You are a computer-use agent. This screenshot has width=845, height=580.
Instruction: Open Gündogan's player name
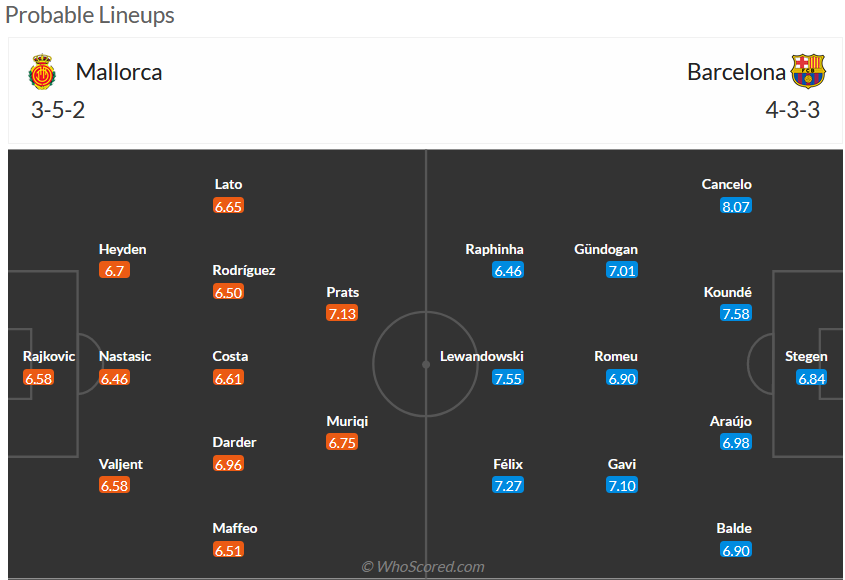coord(606,249)
